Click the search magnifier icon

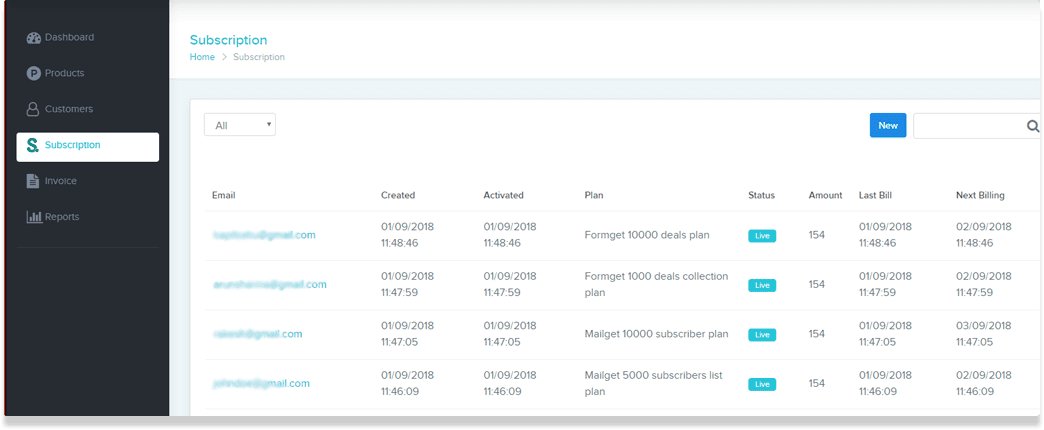click(1032, 126)
